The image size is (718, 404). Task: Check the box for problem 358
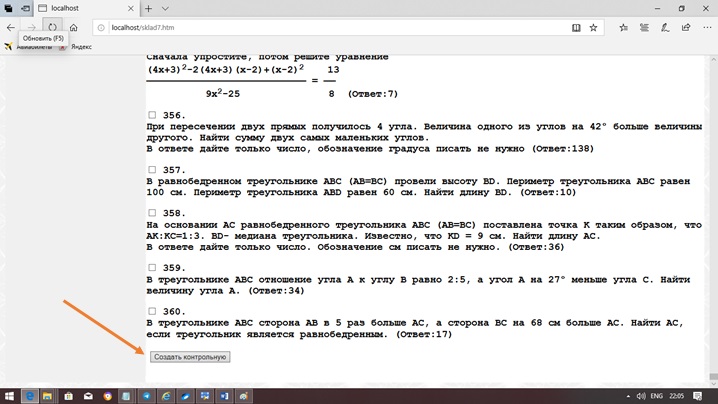[x=151, y=213]
